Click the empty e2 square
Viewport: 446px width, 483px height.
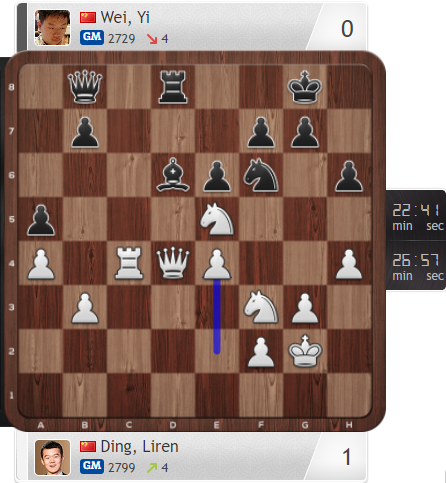(217, 351)
